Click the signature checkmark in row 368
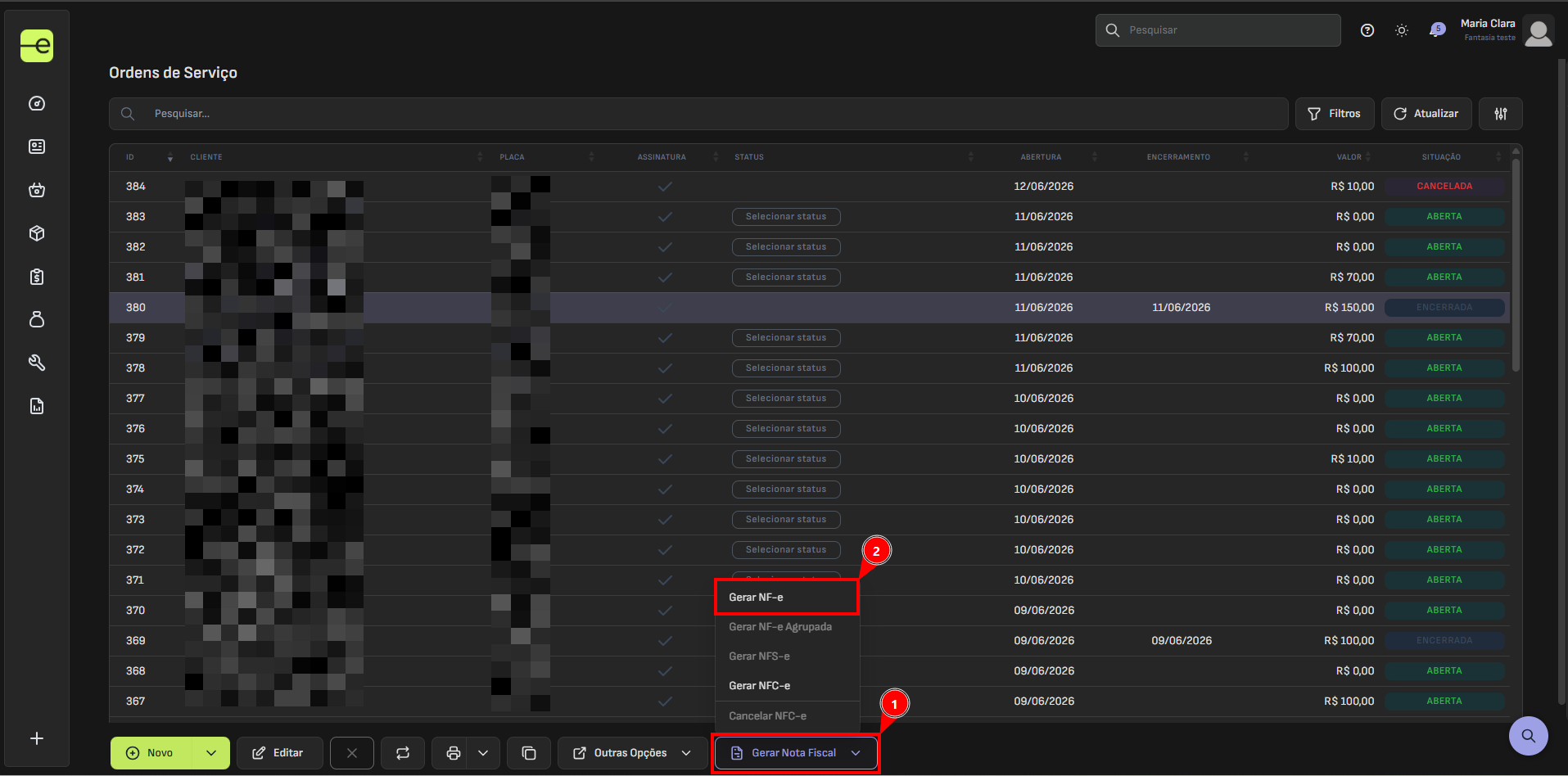The width and height of the screenshot is (1568, 776). click(665, 671)
